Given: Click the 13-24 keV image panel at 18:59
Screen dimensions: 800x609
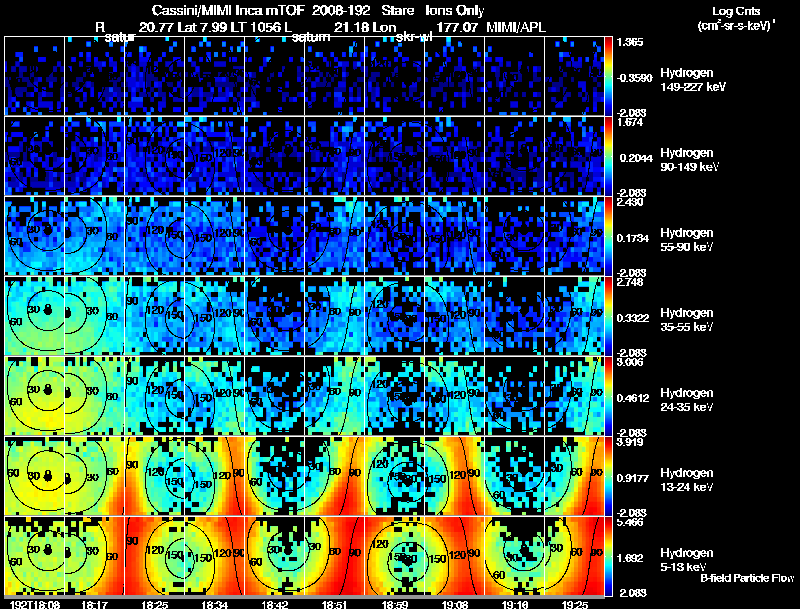Looking at the screenshot, I should tap(394, 476).
